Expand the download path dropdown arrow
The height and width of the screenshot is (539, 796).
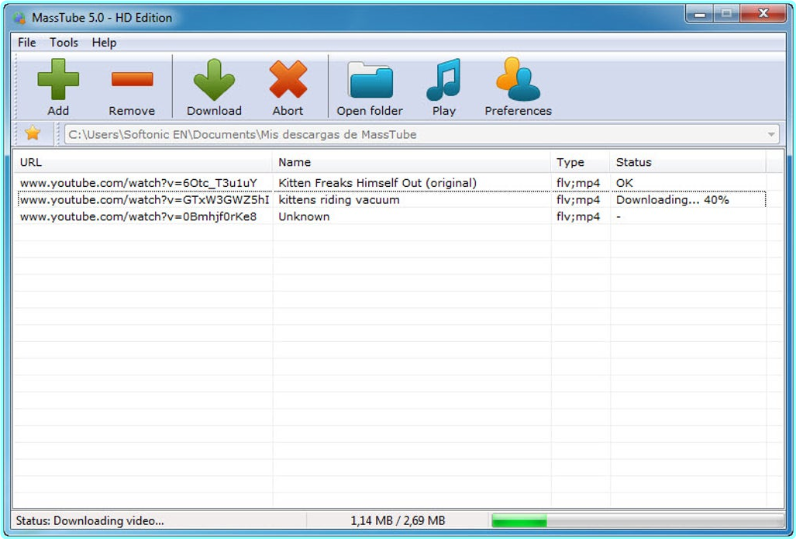(x=771, y=134)
